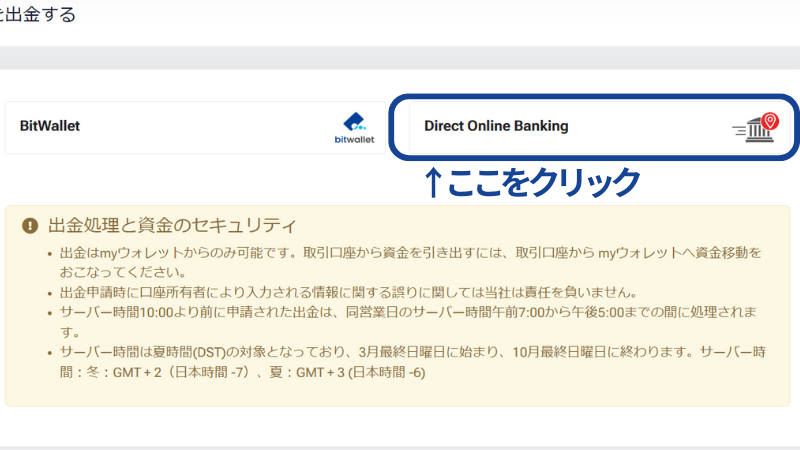Click the "Direct Online Banking" text label

coord(496,127)
